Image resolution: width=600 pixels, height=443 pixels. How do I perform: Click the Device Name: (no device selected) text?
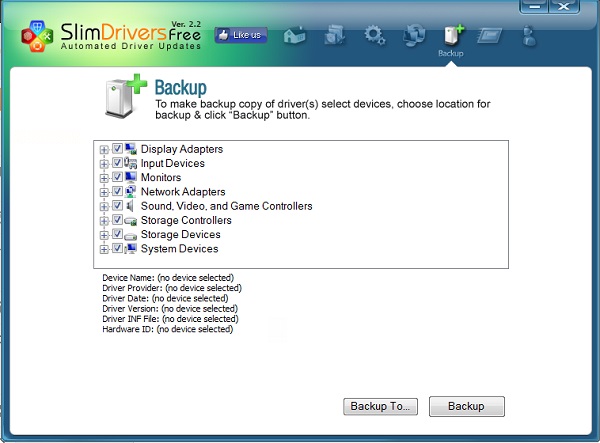pos(168,278)
